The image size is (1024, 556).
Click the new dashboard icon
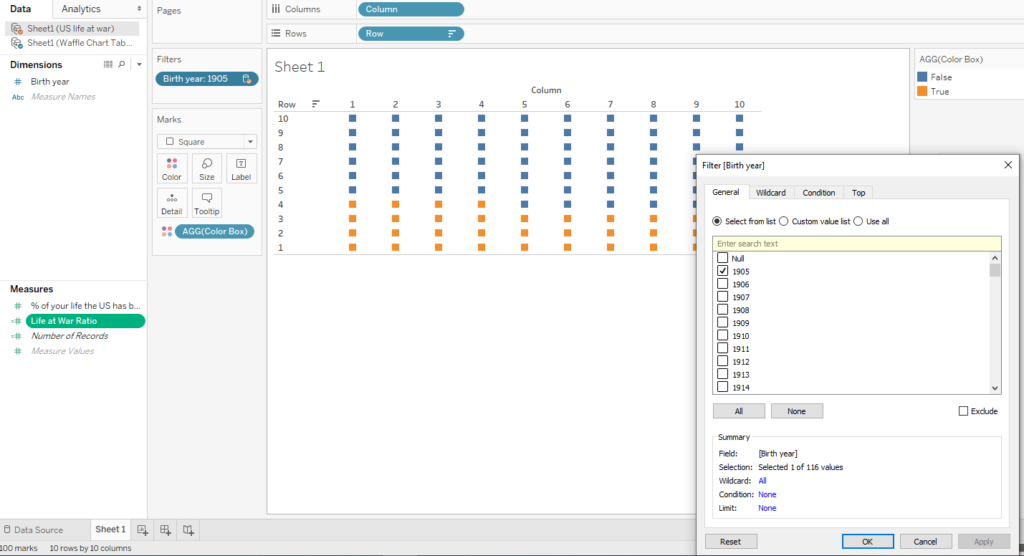pos(165,530)
